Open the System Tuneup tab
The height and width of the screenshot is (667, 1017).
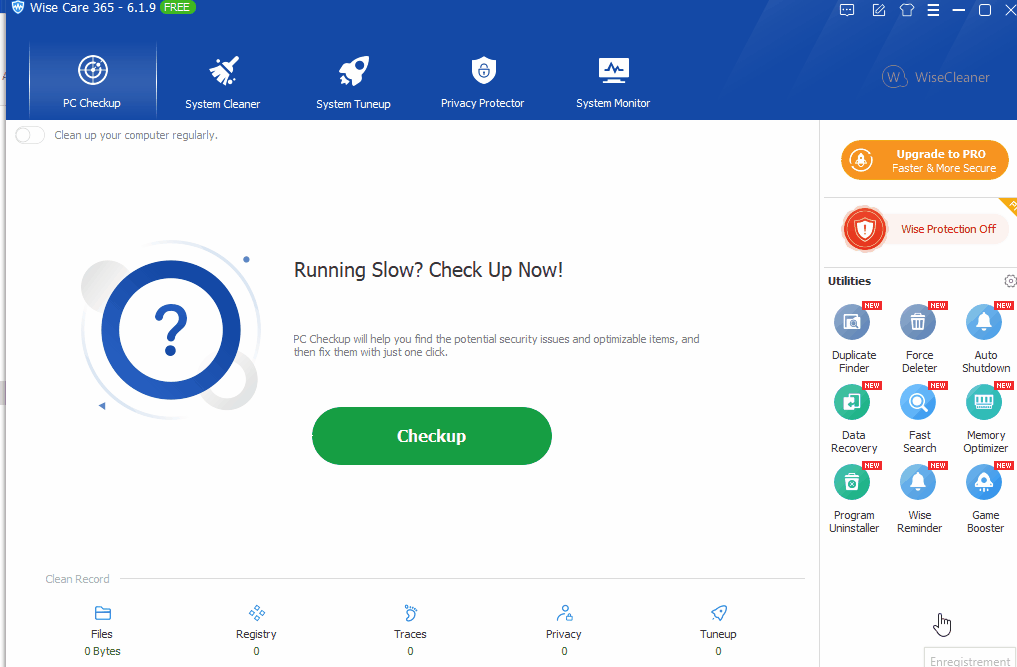point(353,81)
